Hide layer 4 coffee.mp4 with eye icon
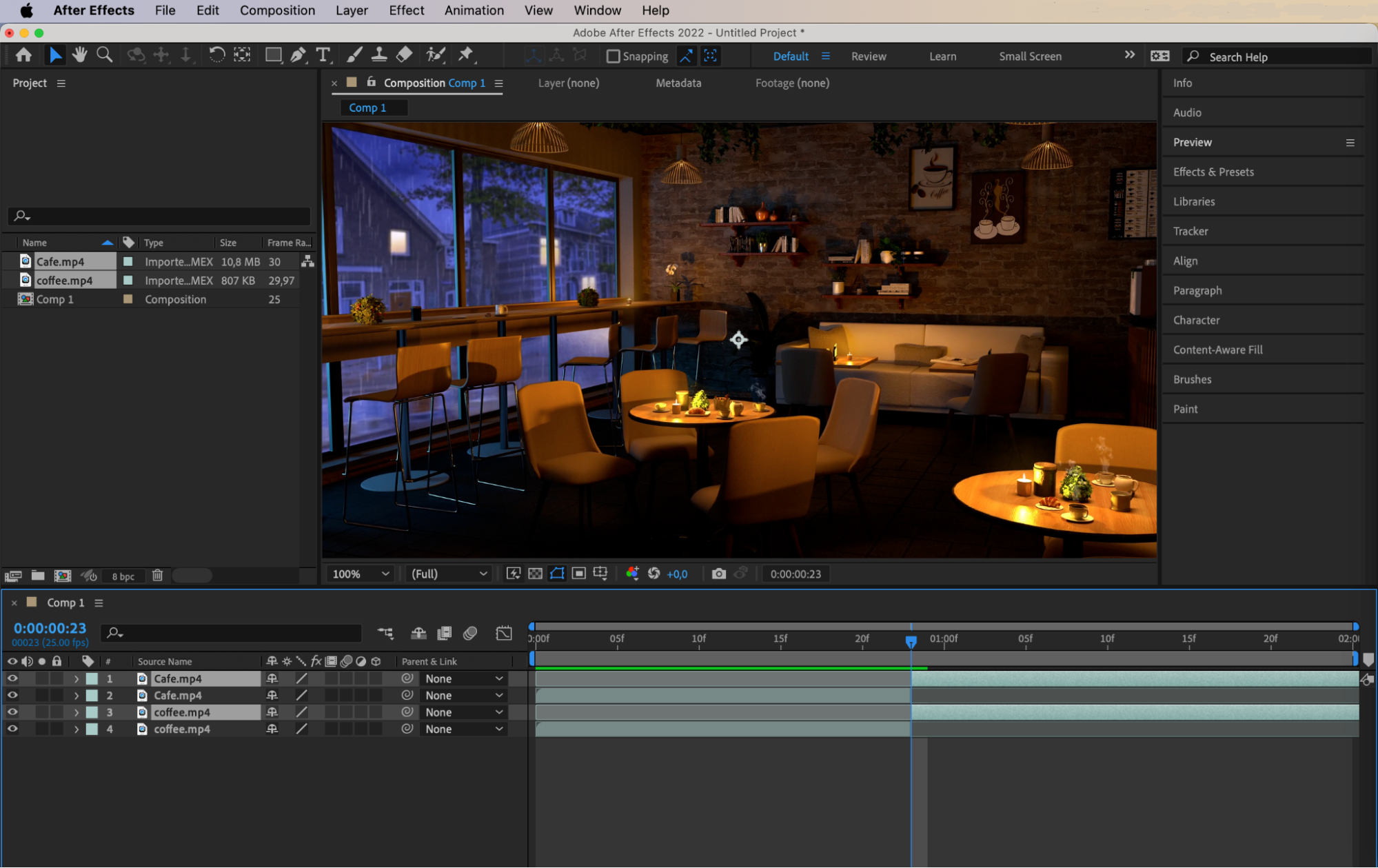Image resolution: width=1378 pixels, height=868 pixels. point(12,729)
